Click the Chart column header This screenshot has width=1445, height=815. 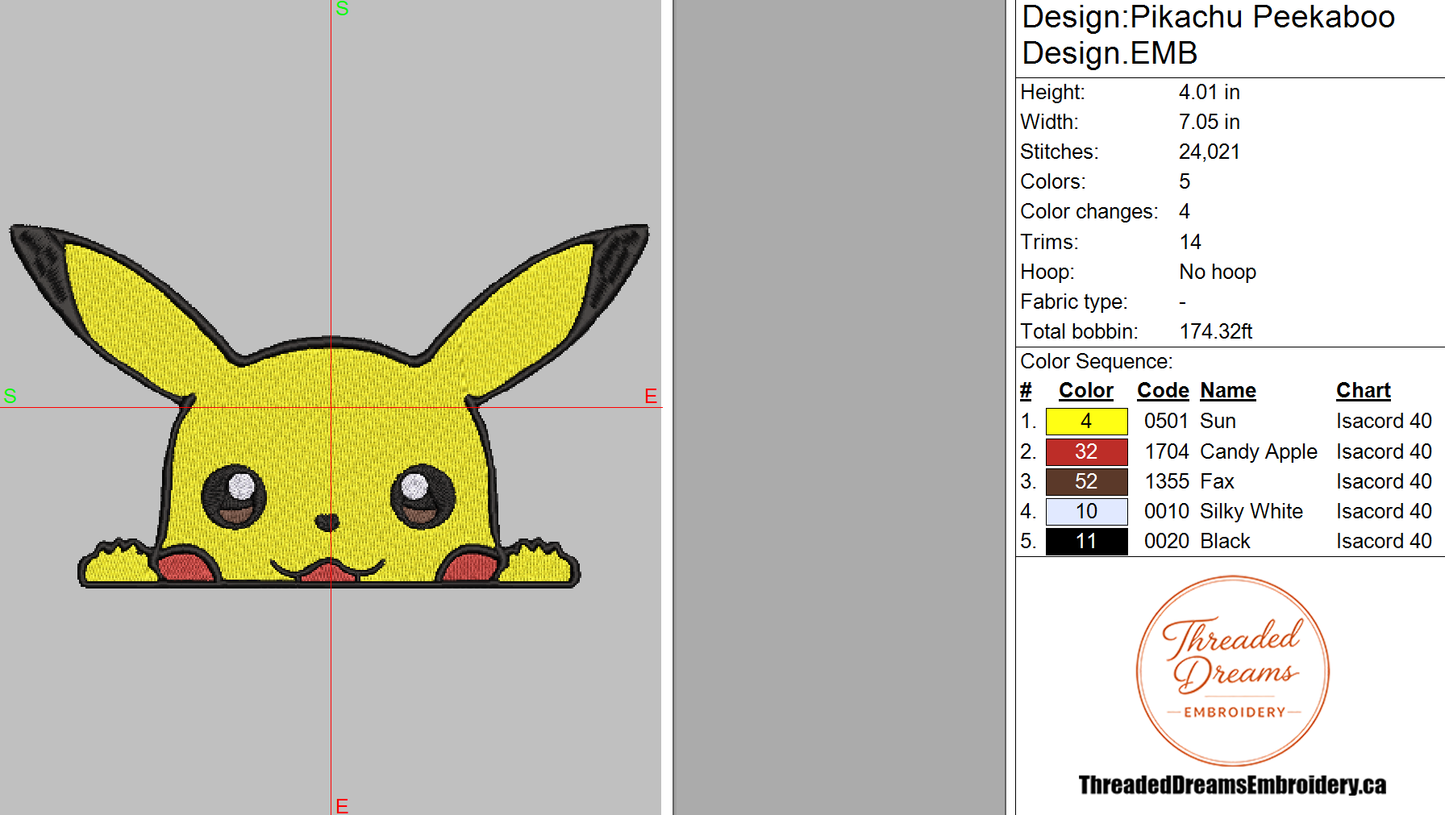1364,391
